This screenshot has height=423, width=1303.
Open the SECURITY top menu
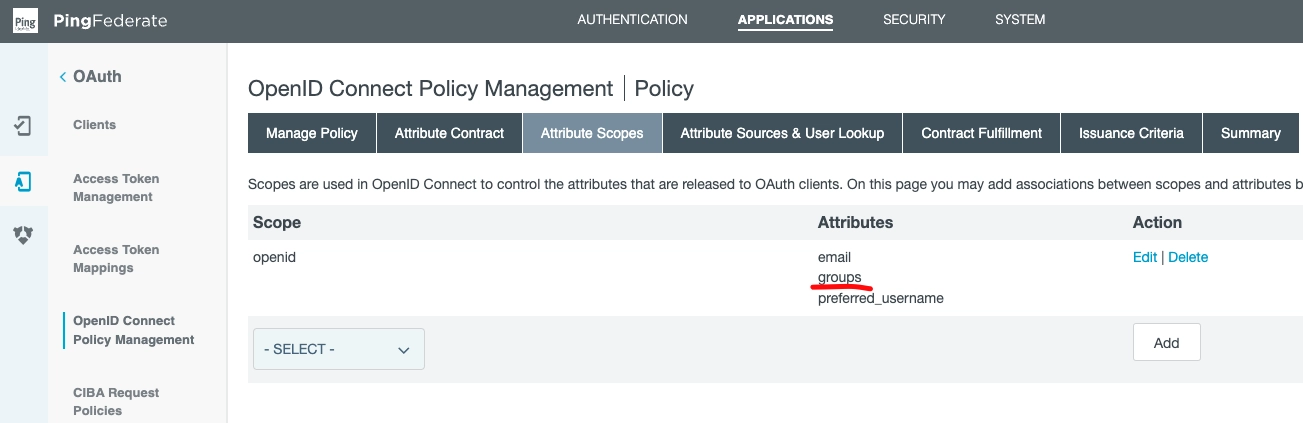point(913,20)
